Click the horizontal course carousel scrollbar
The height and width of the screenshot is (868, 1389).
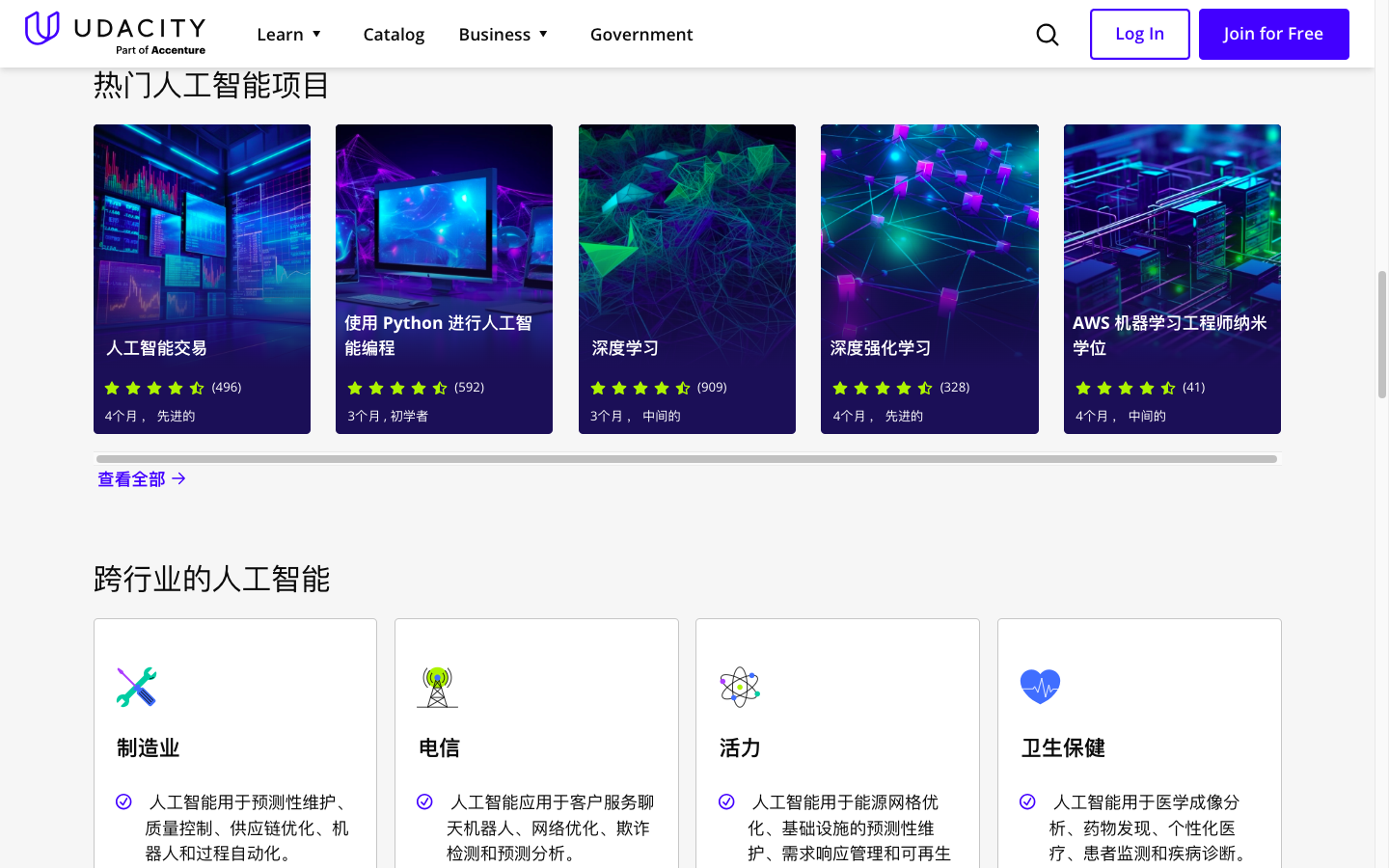click(x=687, y=459)
